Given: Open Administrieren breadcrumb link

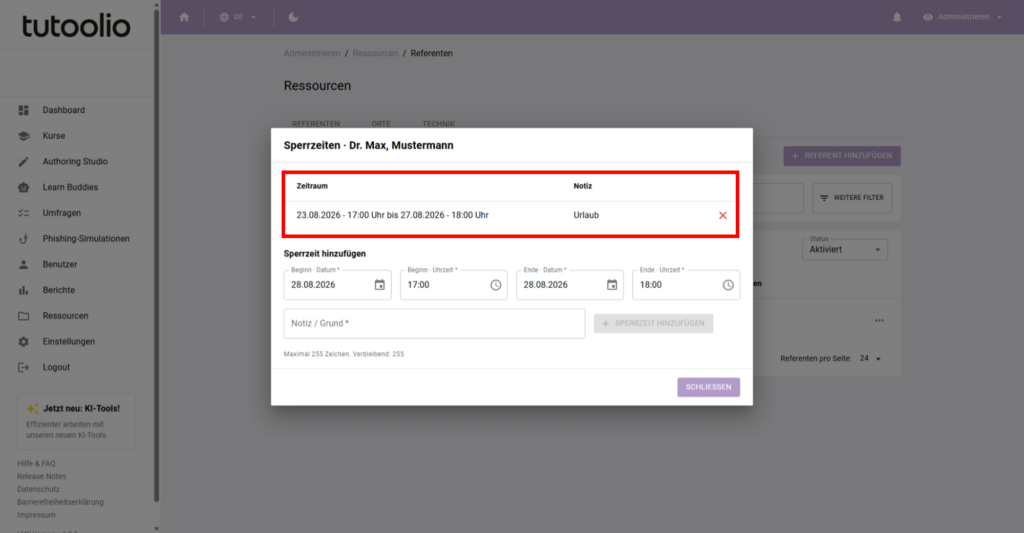Looking at the screenshot, I should (x=312, y=54).
